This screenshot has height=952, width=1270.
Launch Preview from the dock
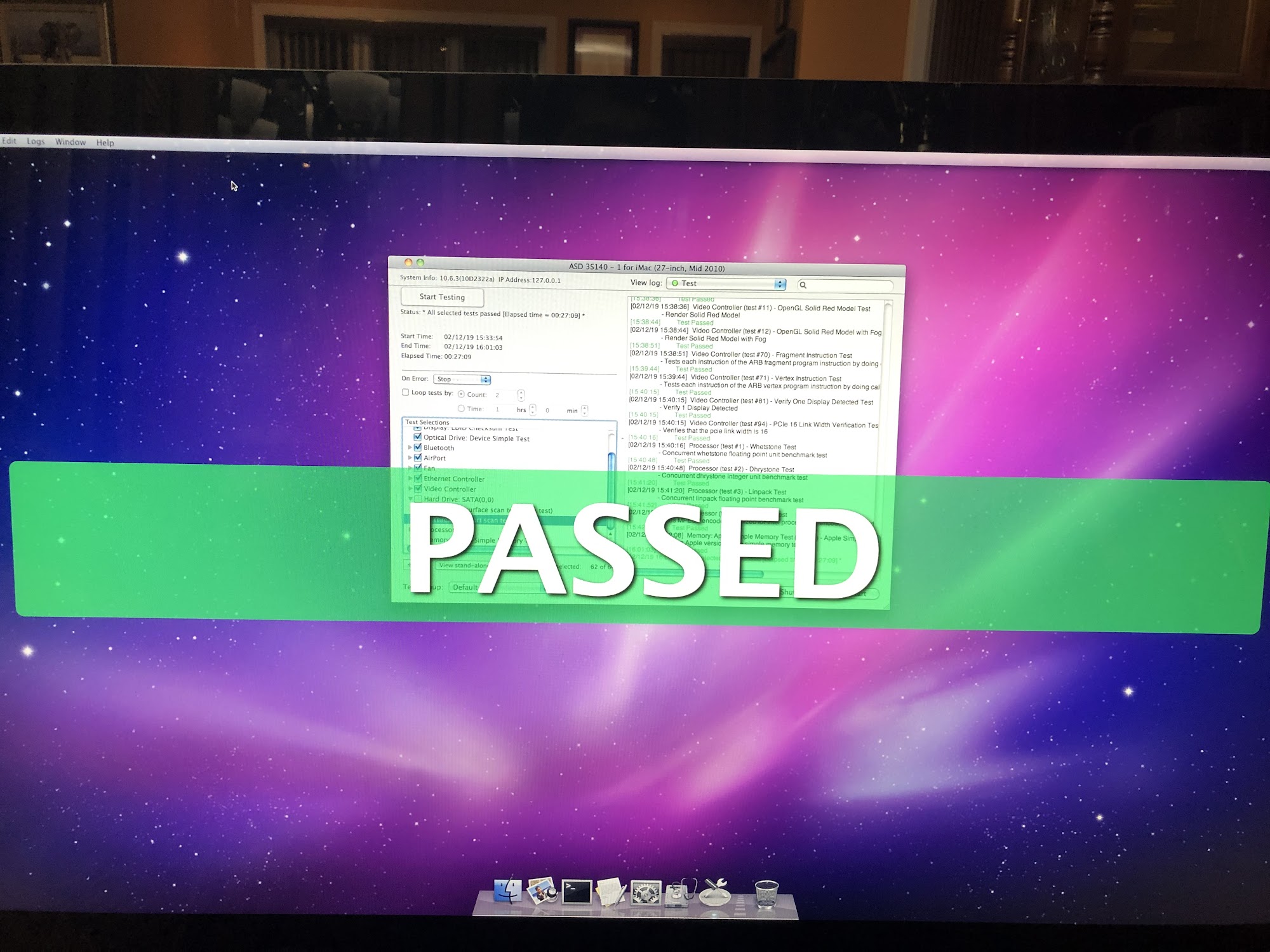pyautogui.click(x=542, y=890)
